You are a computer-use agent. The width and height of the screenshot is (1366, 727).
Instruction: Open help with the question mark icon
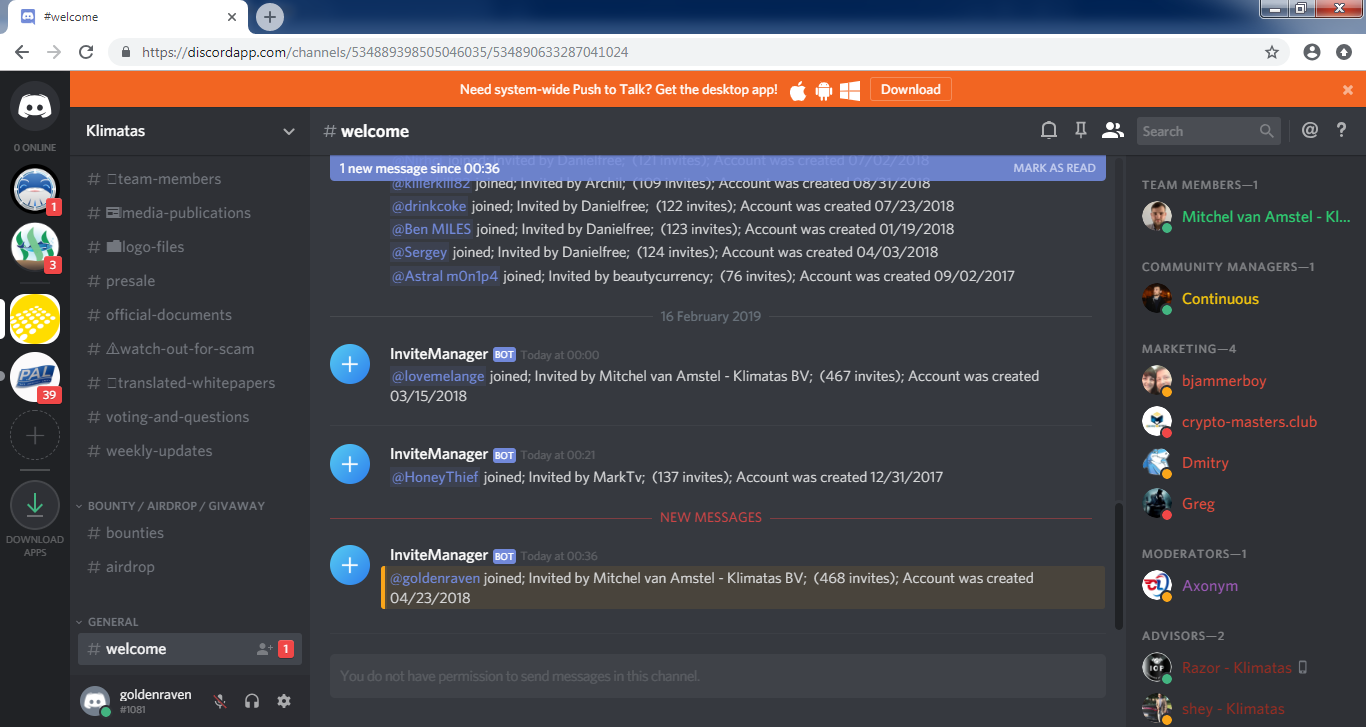1342,130
